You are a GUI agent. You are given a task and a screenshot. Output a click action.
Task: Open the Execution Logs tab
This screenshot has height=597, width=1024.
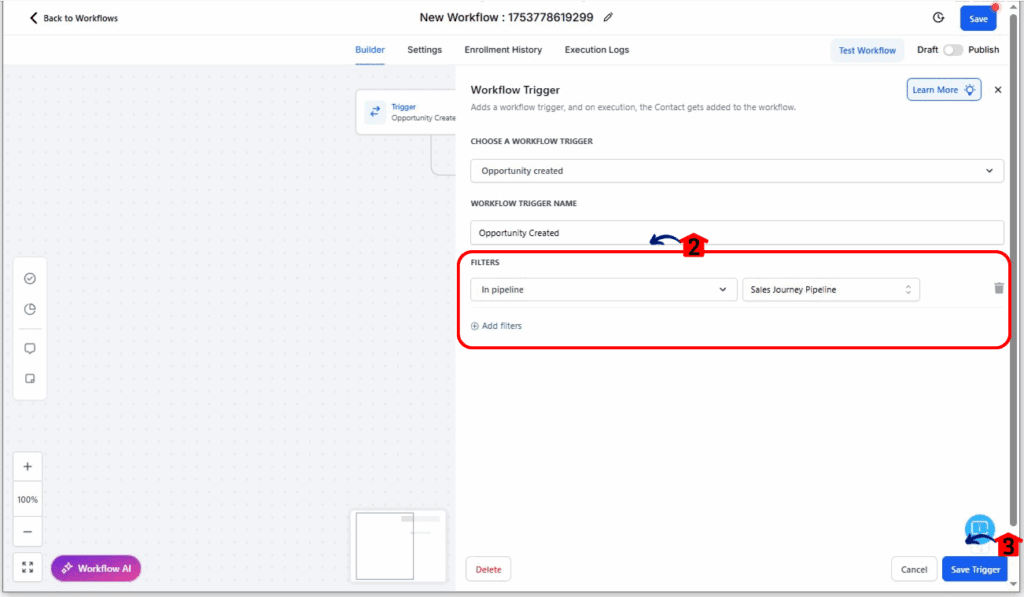(x=596, y=50)
